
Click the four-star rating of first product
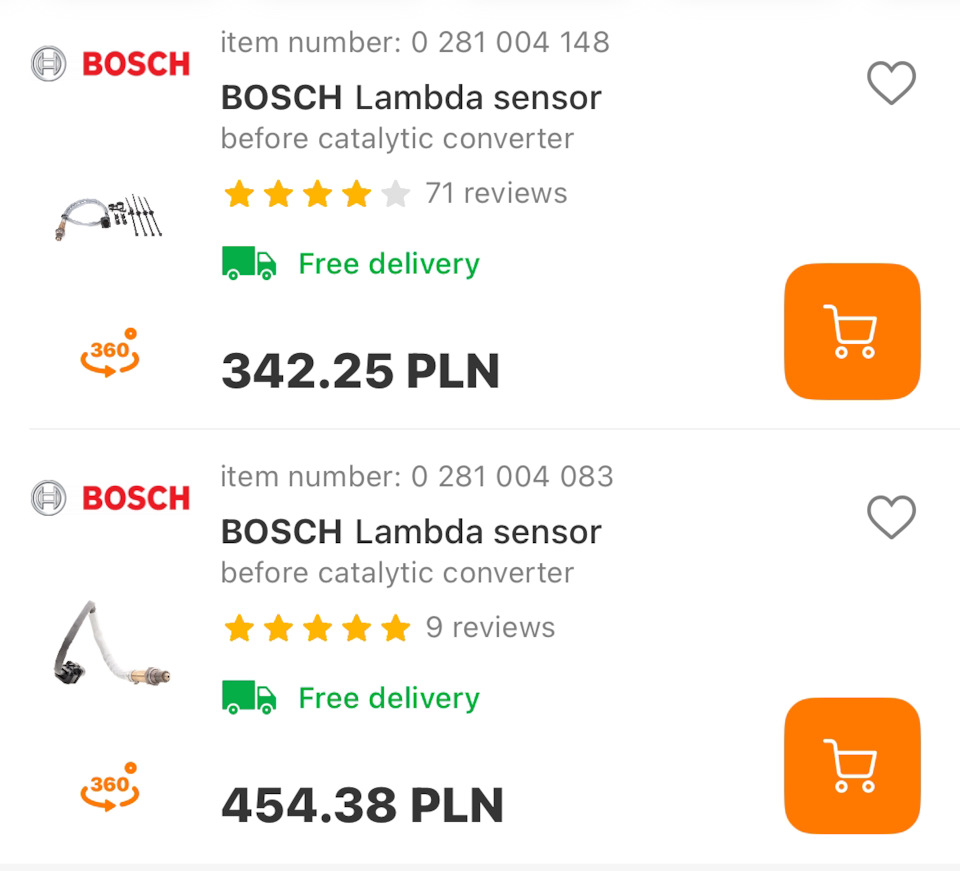point(317,193)
